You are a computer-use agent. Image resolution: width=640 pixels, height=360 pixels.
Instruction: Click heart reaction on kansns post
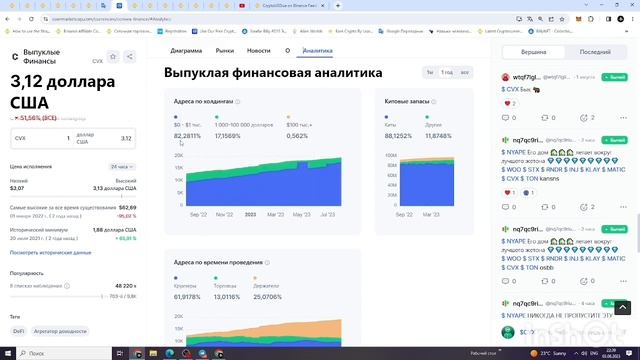click(507, 193)
